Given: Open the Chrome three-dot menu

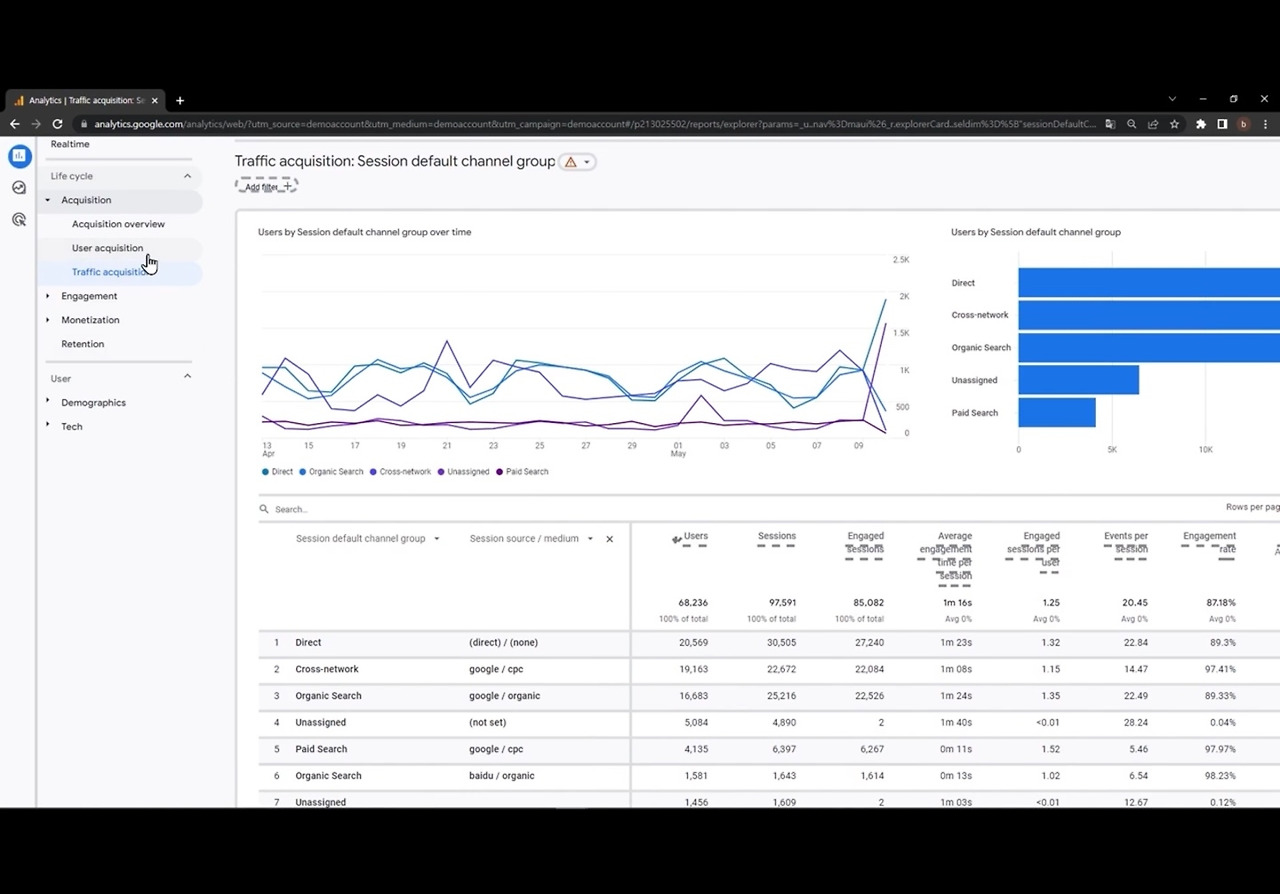Looking at the screenshot, I should pyautogui.click(x=1266, y=124).
